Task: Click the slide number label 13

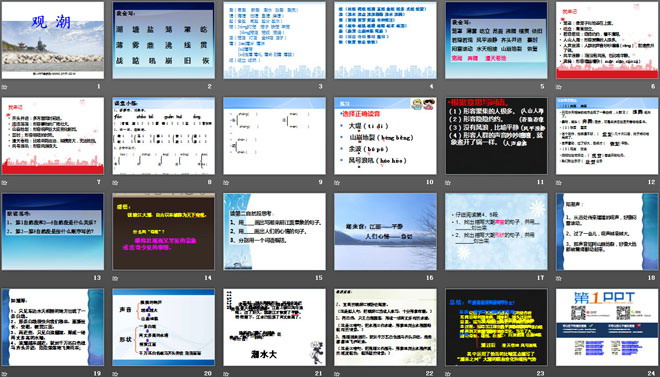Action: [x=97, y=278]
